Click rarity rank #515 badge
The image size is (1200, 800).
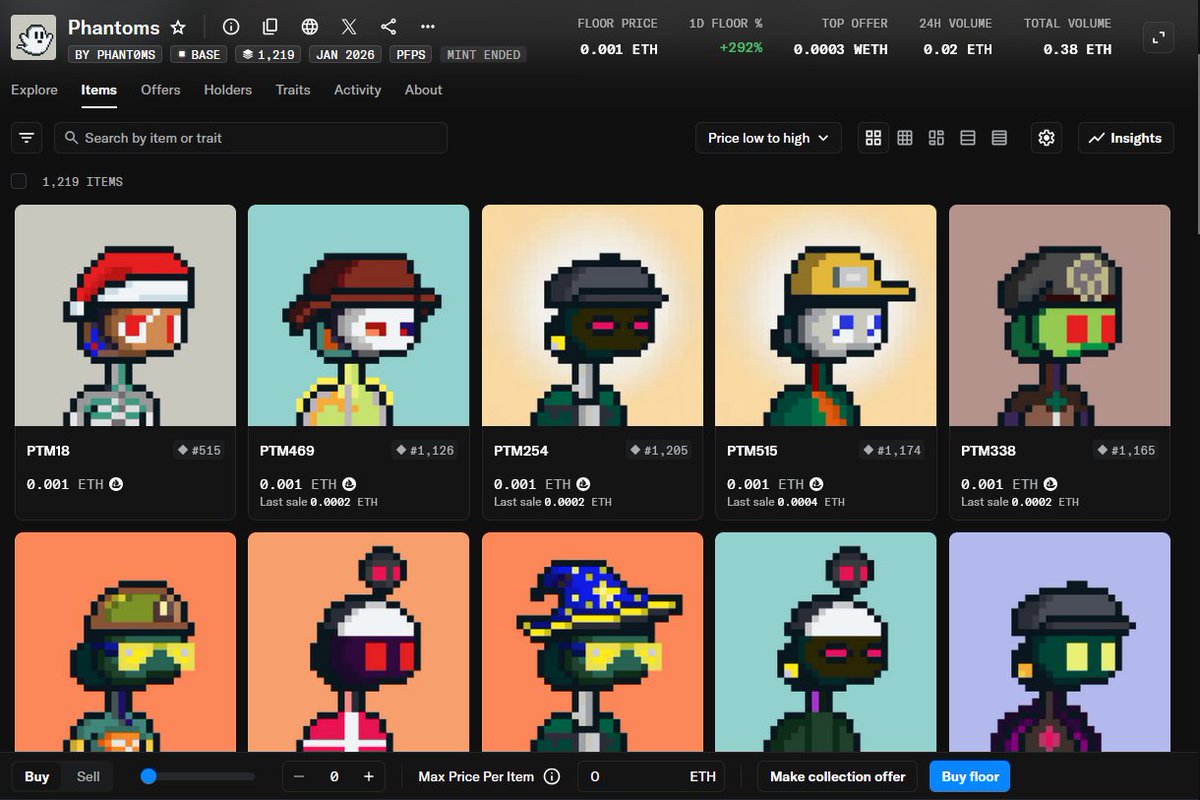pos(199,451)
